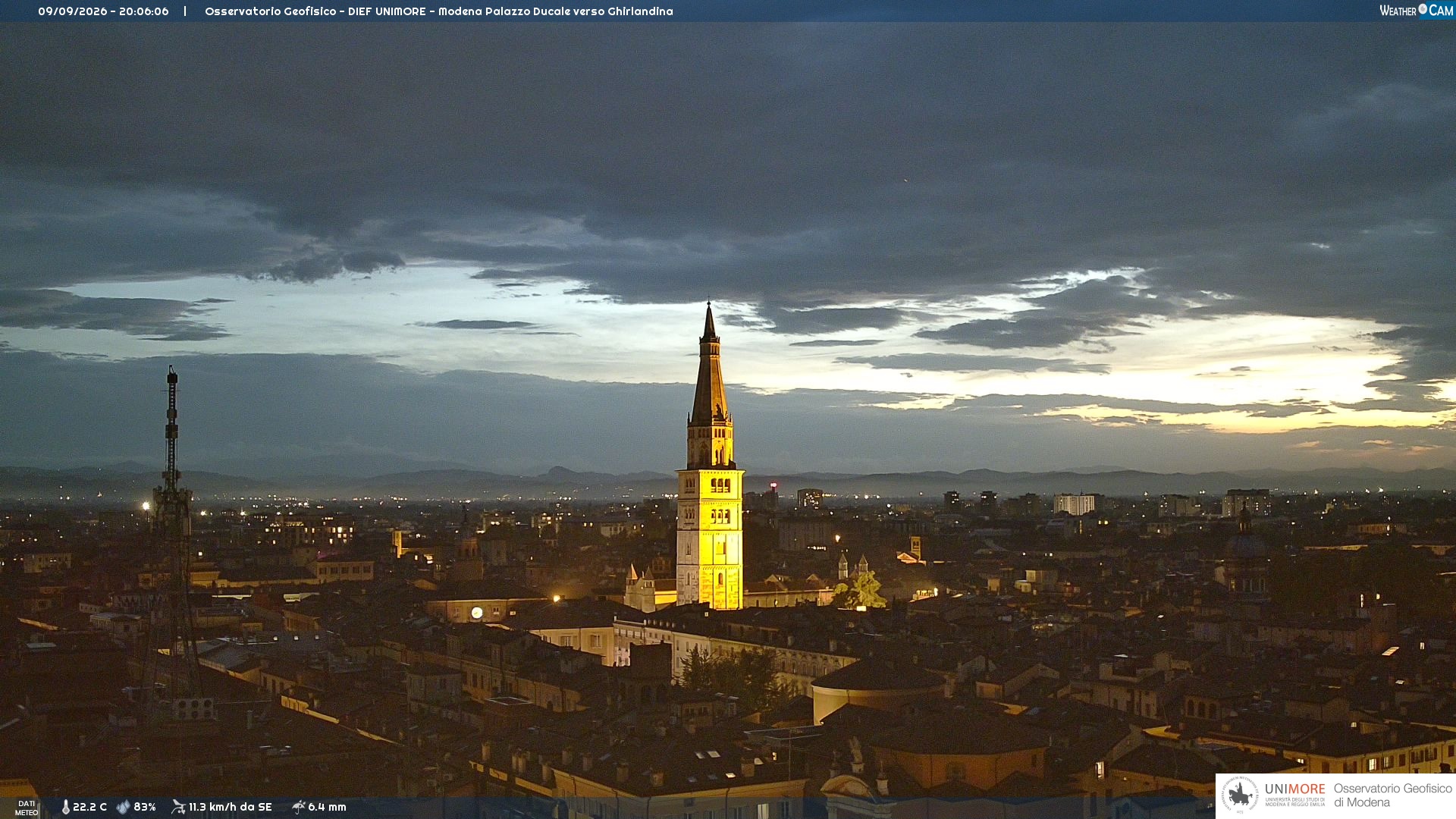Click the UNIMORE university seal emblem

click(x=1240, y=795)
